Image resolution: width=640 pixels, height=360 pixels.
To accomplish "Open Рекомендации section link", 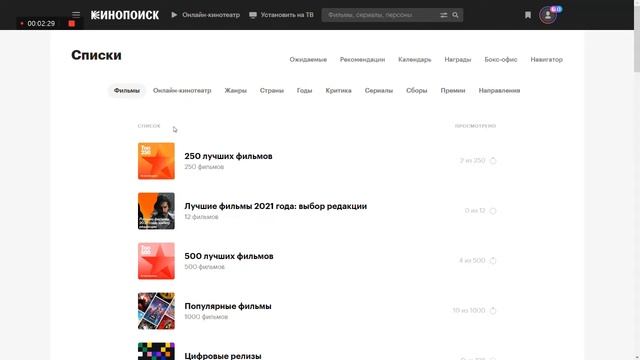I will [x=362, y=60].
